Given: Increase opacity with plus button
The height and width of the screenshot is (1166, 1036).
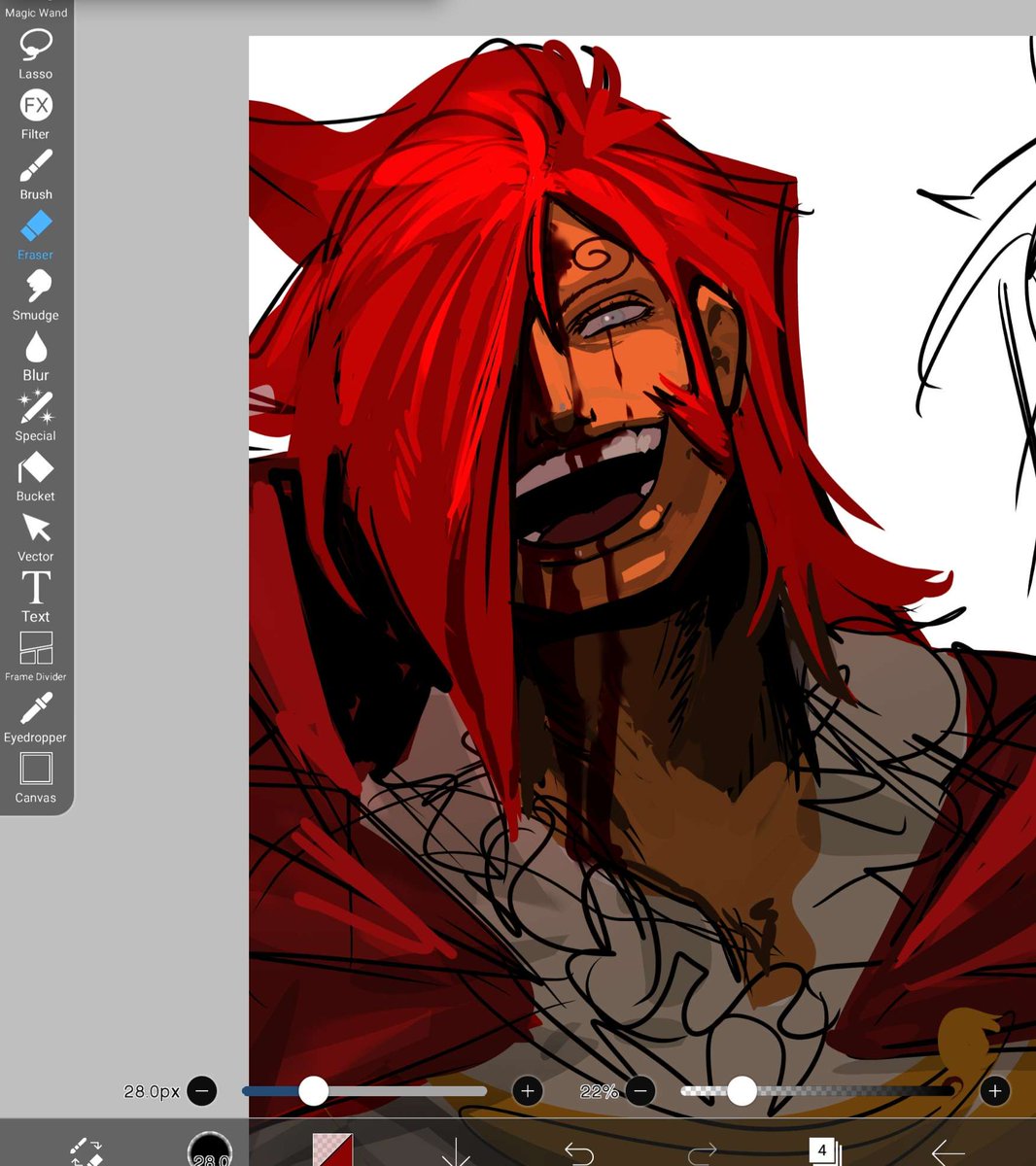Looking at the screenshot, I should (994, 1091).
